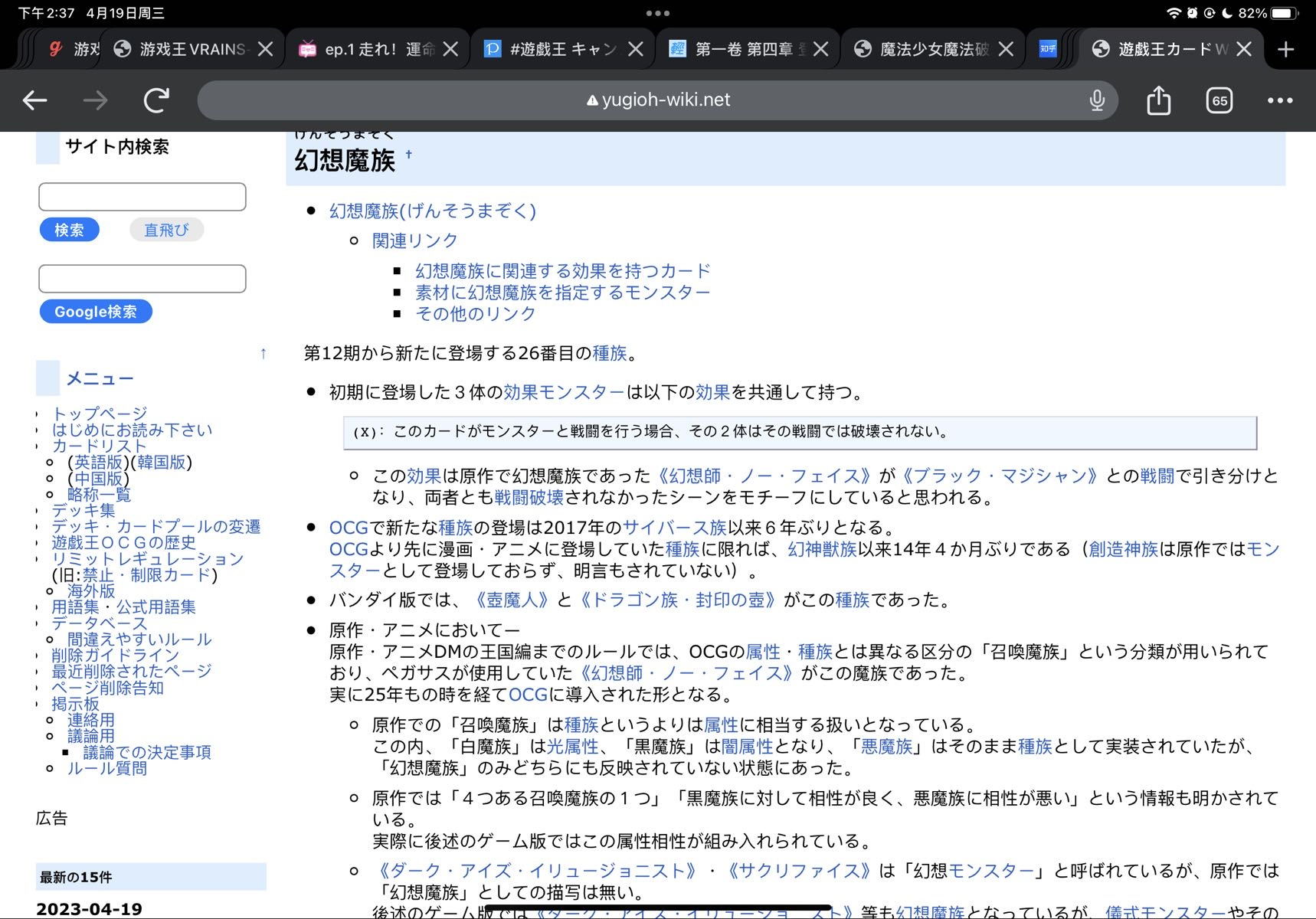
Task: Go forward with the forward arrow
Action: click(95, 100)
